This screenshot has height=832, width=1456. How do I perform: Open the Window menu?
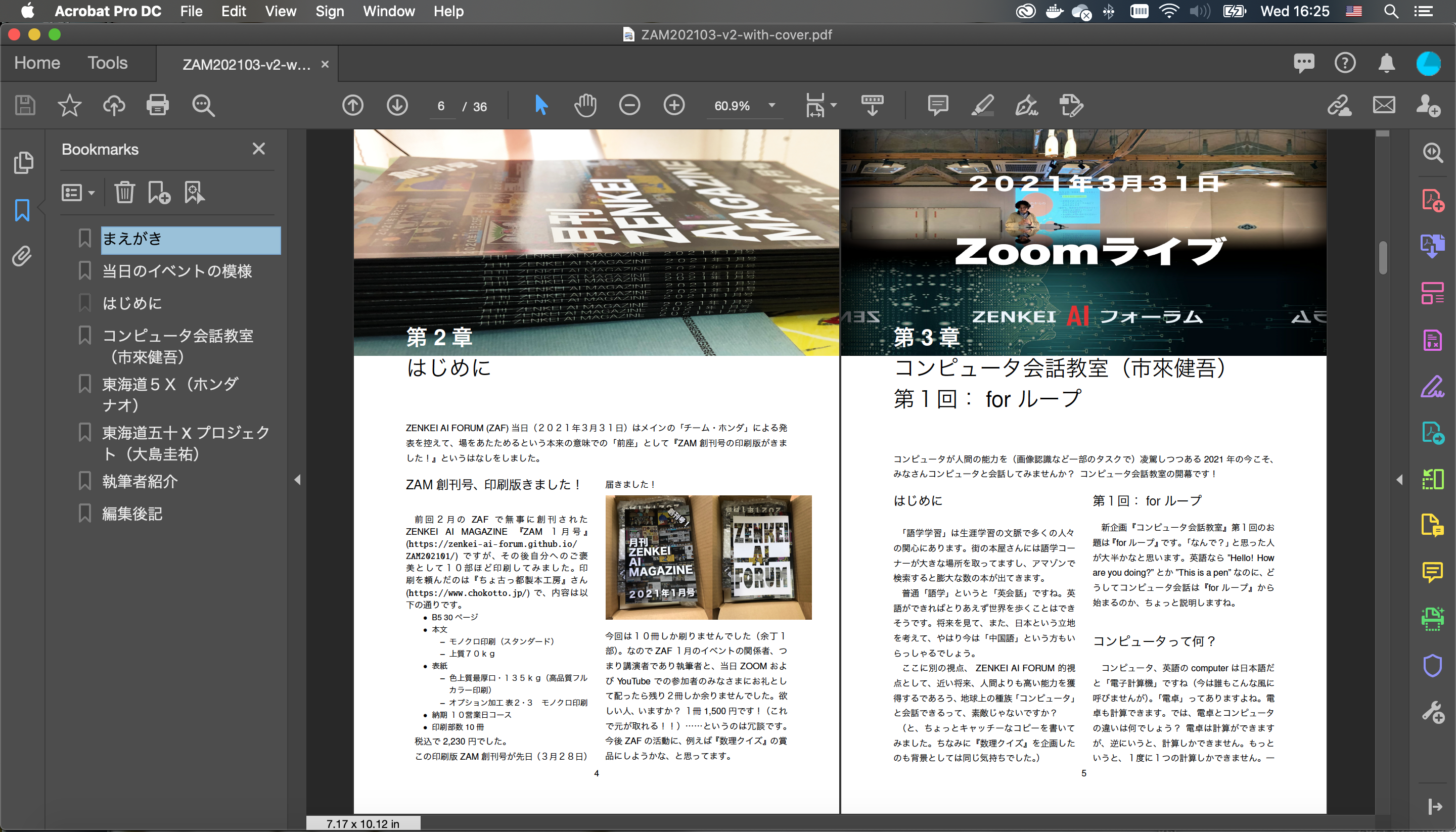click(389, 11)
